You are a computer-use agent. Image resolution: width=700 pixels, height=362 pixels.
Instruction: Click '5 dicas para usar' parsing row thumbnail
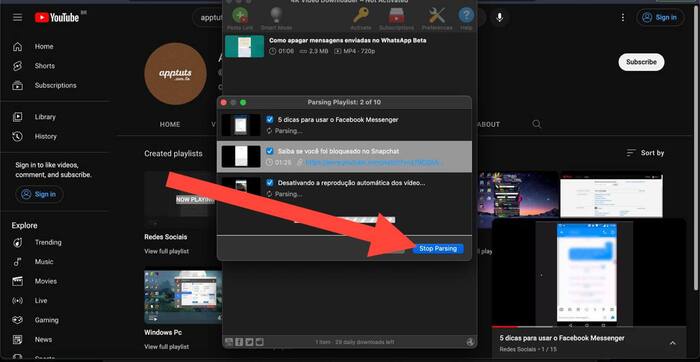click(x=241, y=125)
